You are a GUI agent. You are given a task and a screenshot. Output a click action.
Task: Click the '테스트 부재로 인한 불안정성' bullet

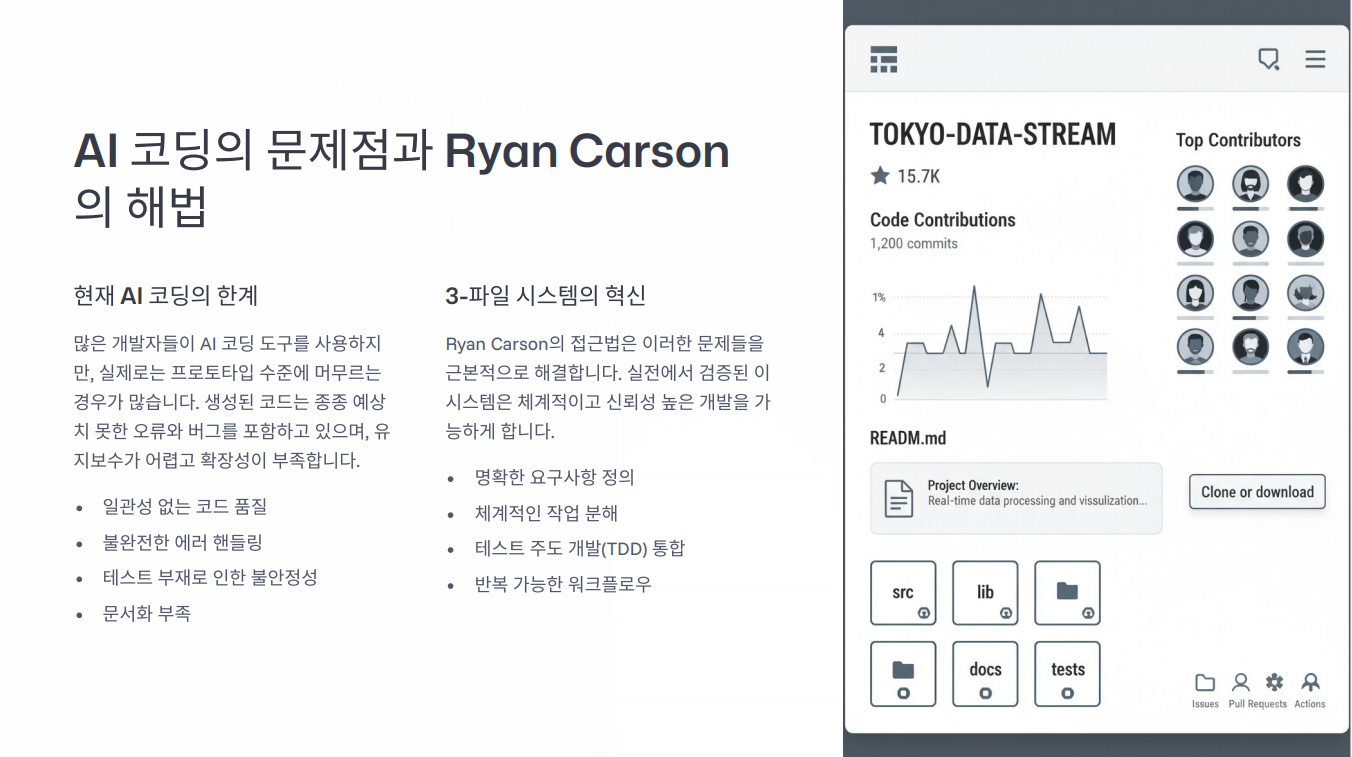[x=210, y=578]
